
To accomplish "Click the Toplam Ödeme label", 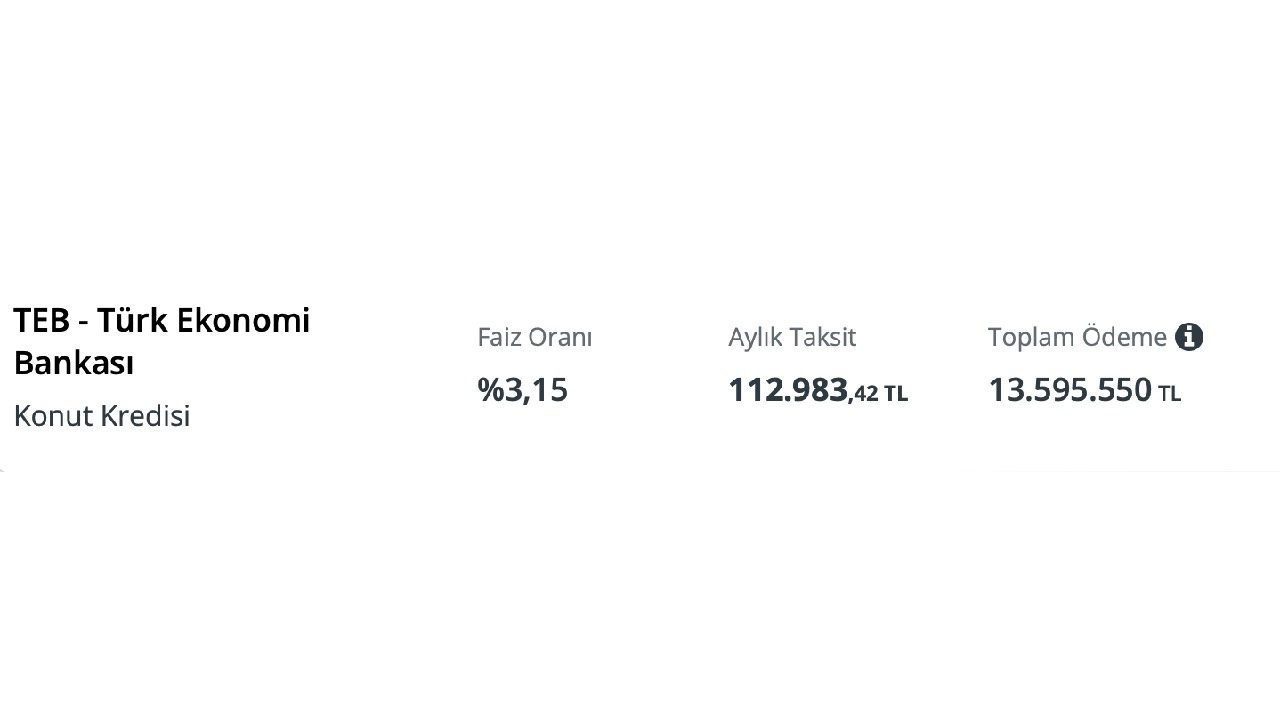I will pos(1077,338).
